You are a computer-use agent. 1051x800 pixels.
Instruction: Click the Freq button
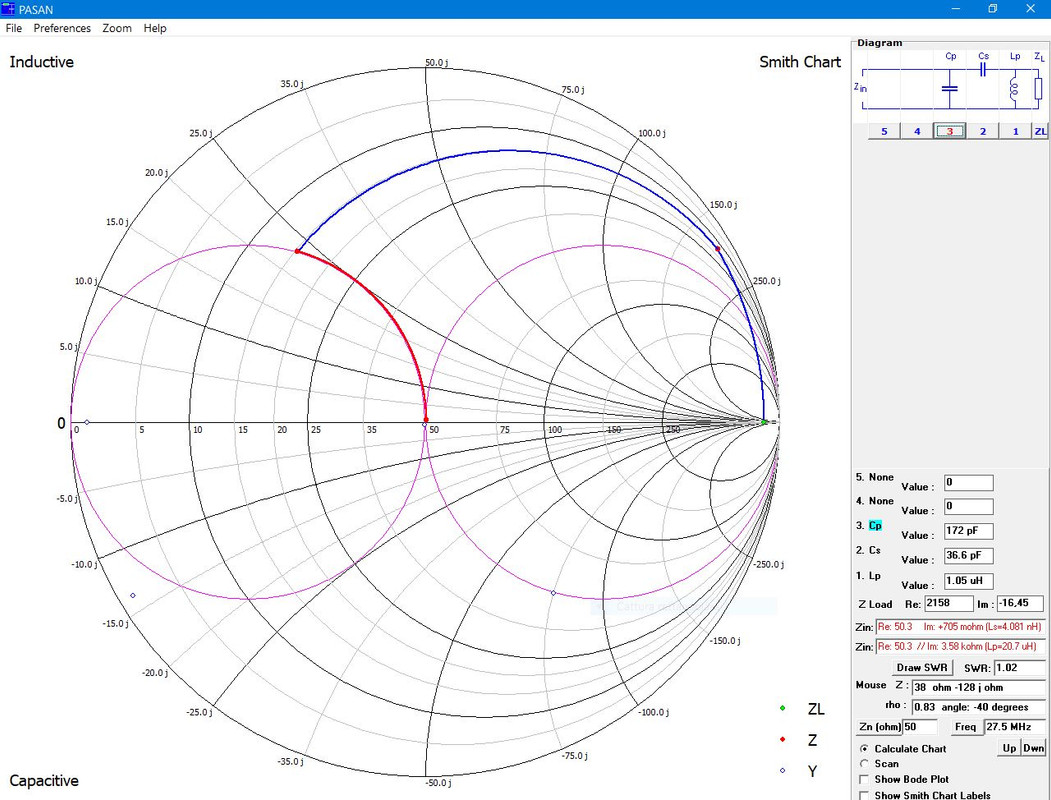[x=966, y=726]
